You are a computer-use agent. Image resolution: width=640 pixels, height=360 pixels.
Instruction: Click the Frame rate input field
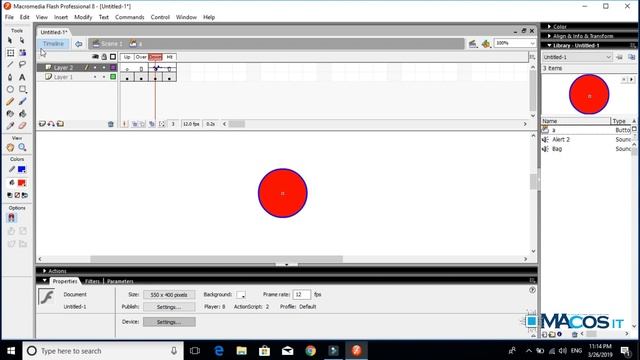302,294
